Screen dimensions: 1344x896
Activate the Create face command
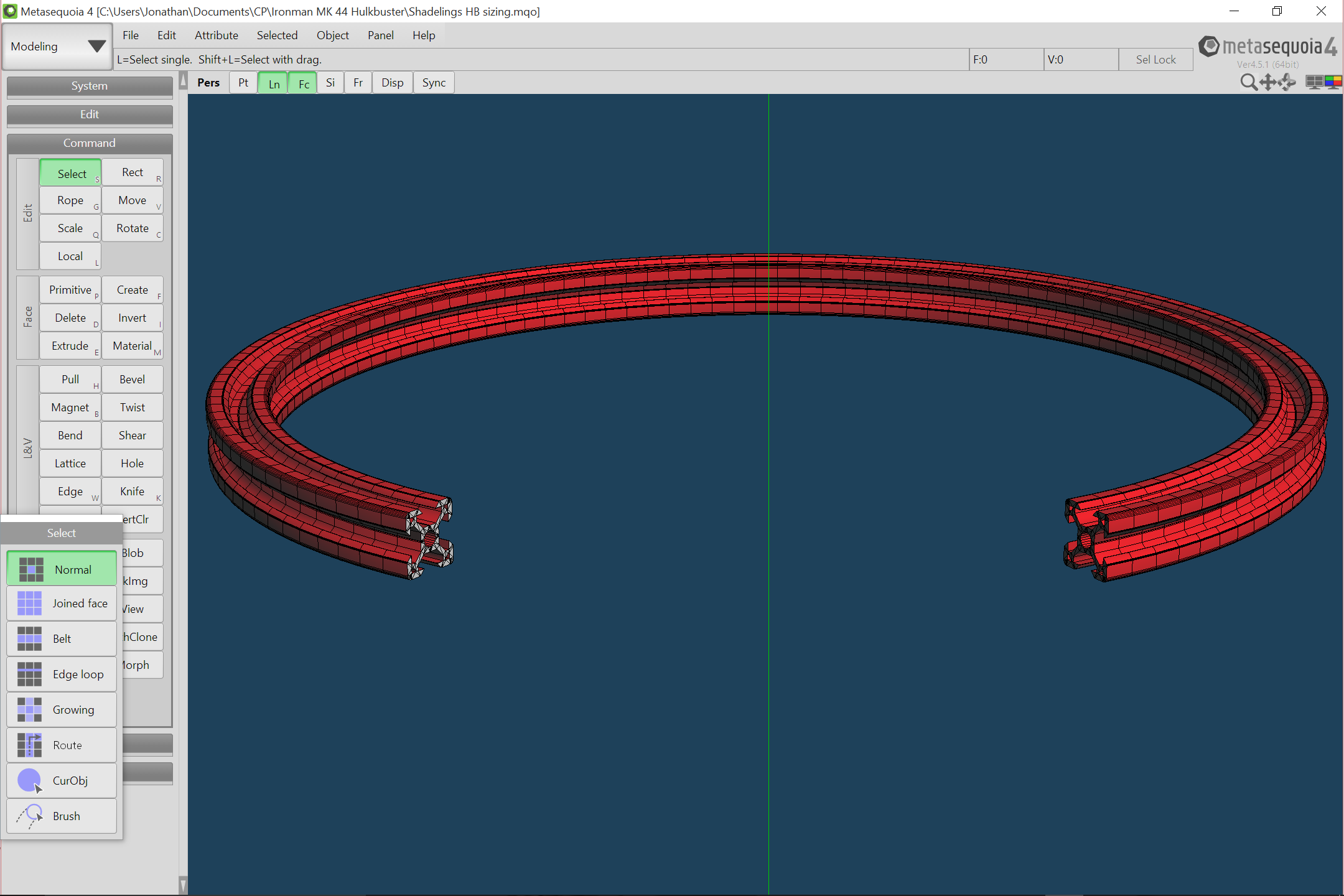click(133, 290)
